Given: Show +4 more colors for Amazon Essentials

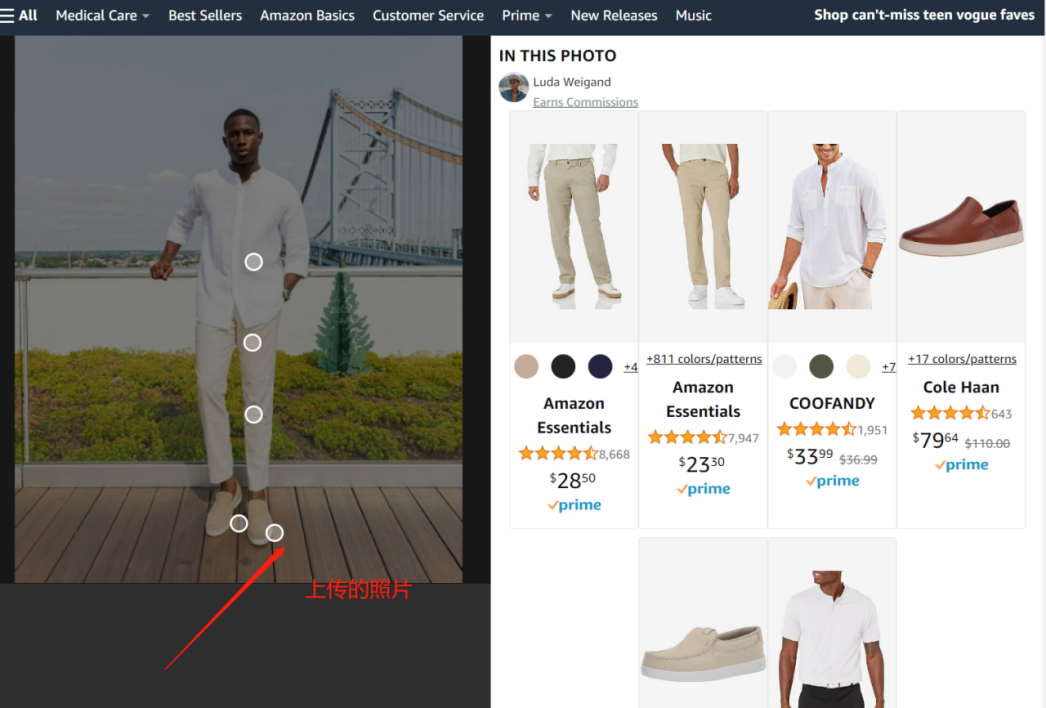Looking at the screenshot, I should pos(630,367).
